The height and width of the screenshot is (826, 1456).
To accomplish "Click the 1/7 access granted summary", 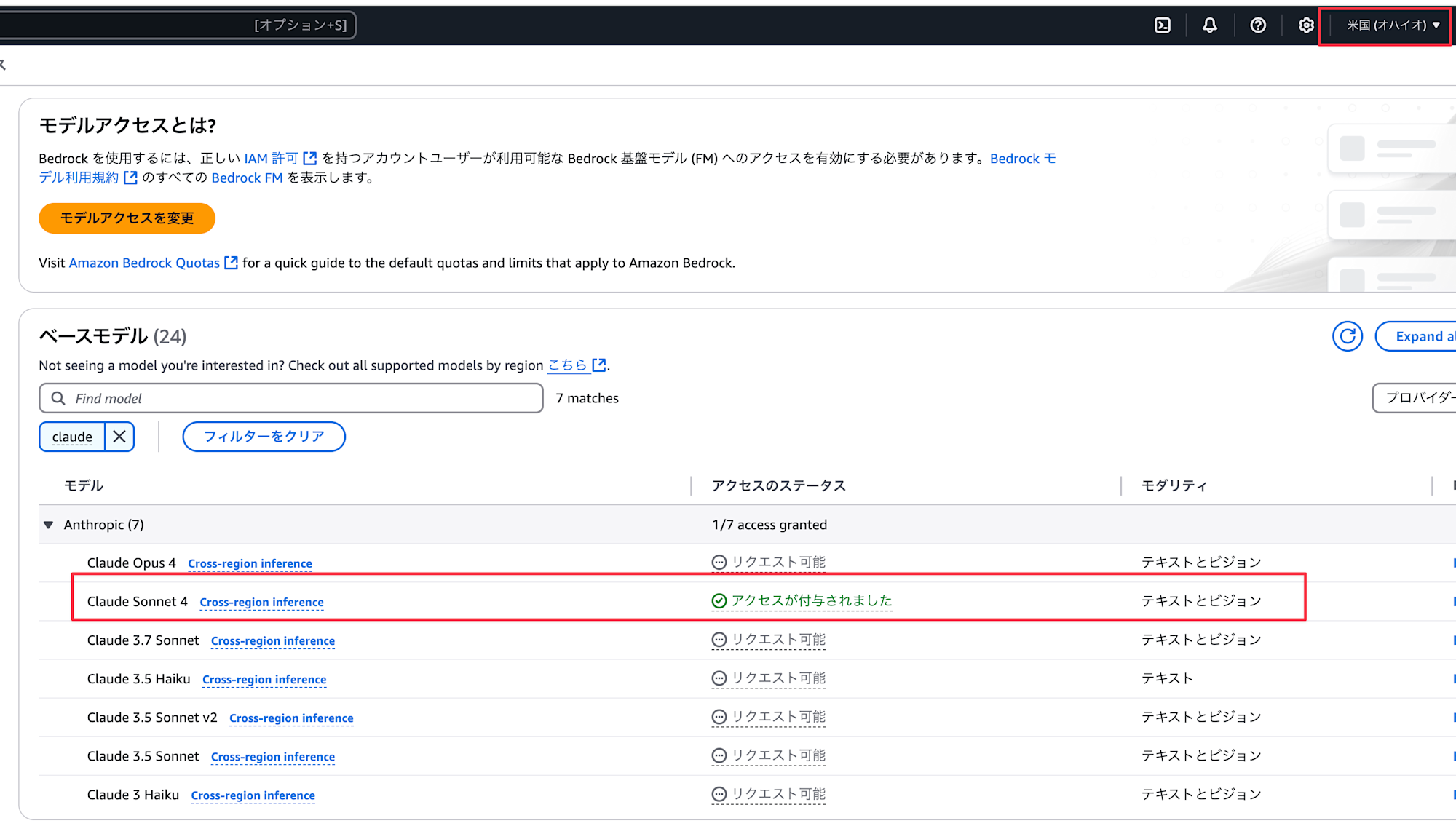I will pyautogui.click(x=769, y=525).
